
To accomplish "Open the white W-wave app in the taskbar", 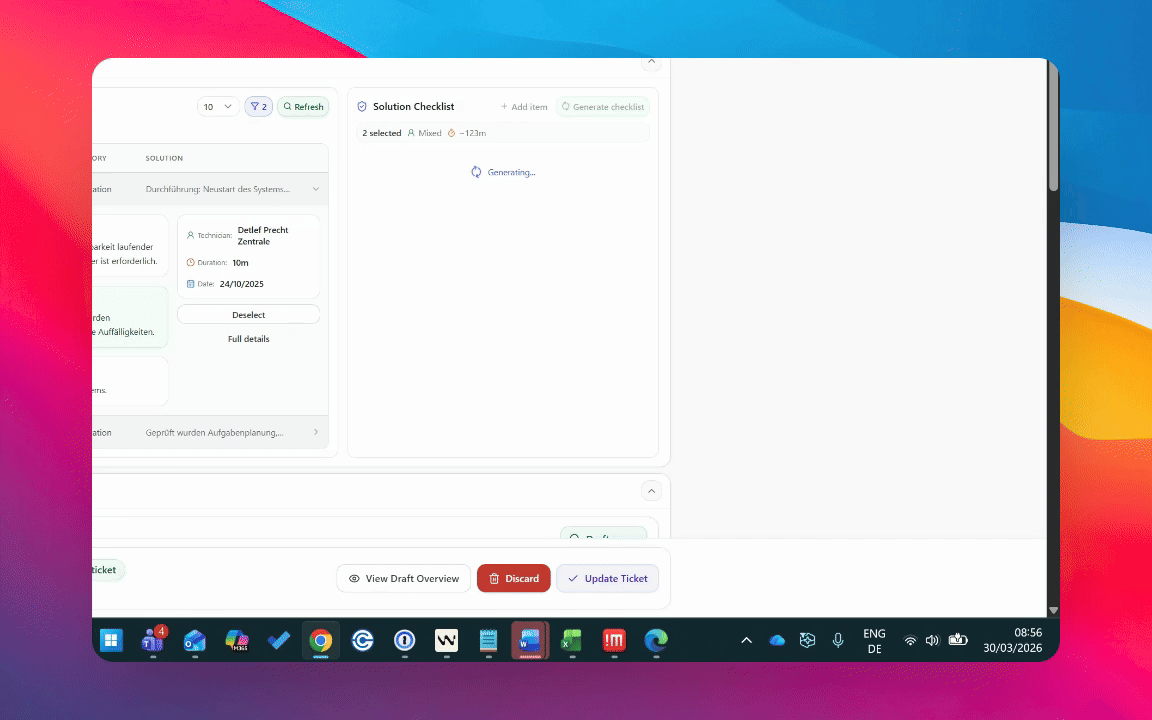I will coord(446,641).
